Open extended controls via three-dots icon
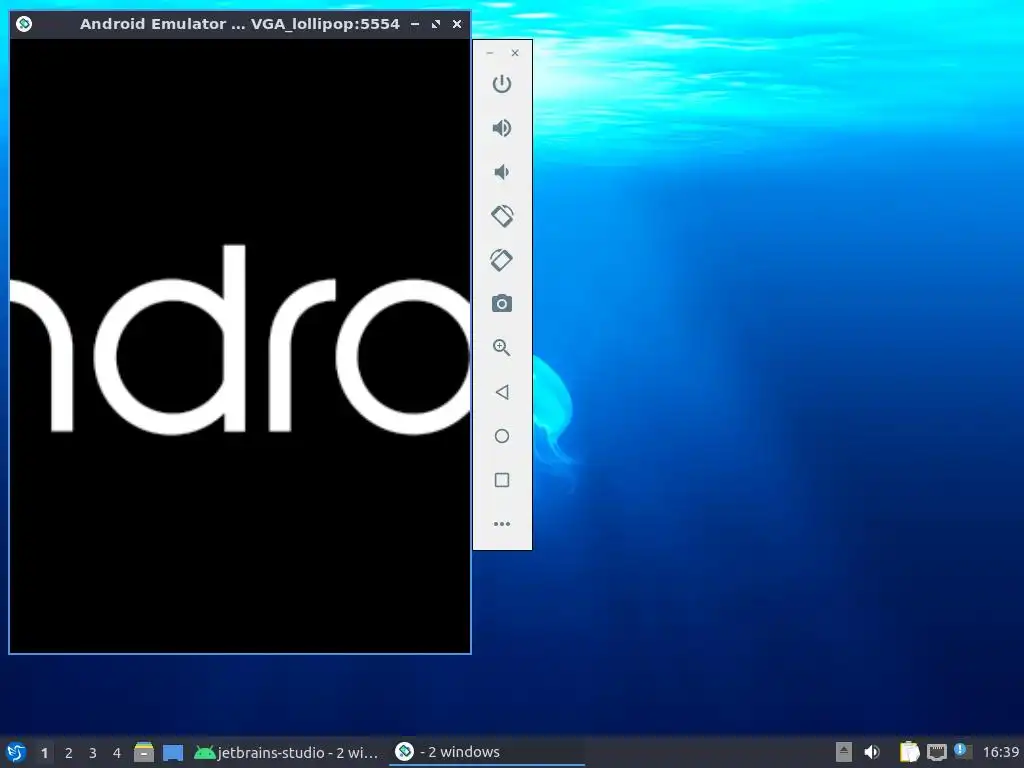 (x=502, y=524)
